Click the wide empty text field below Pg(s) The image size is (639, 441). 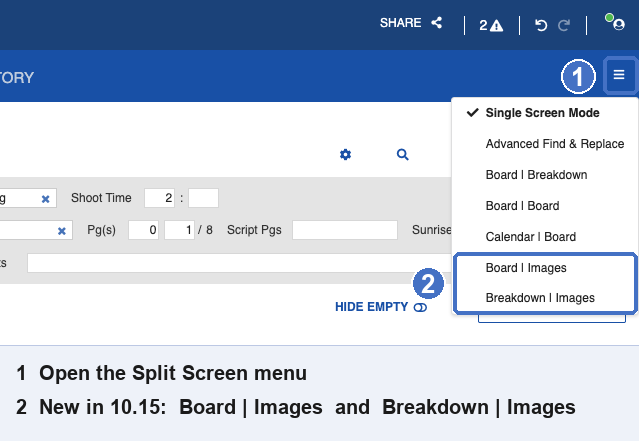(x=239, y=263)
